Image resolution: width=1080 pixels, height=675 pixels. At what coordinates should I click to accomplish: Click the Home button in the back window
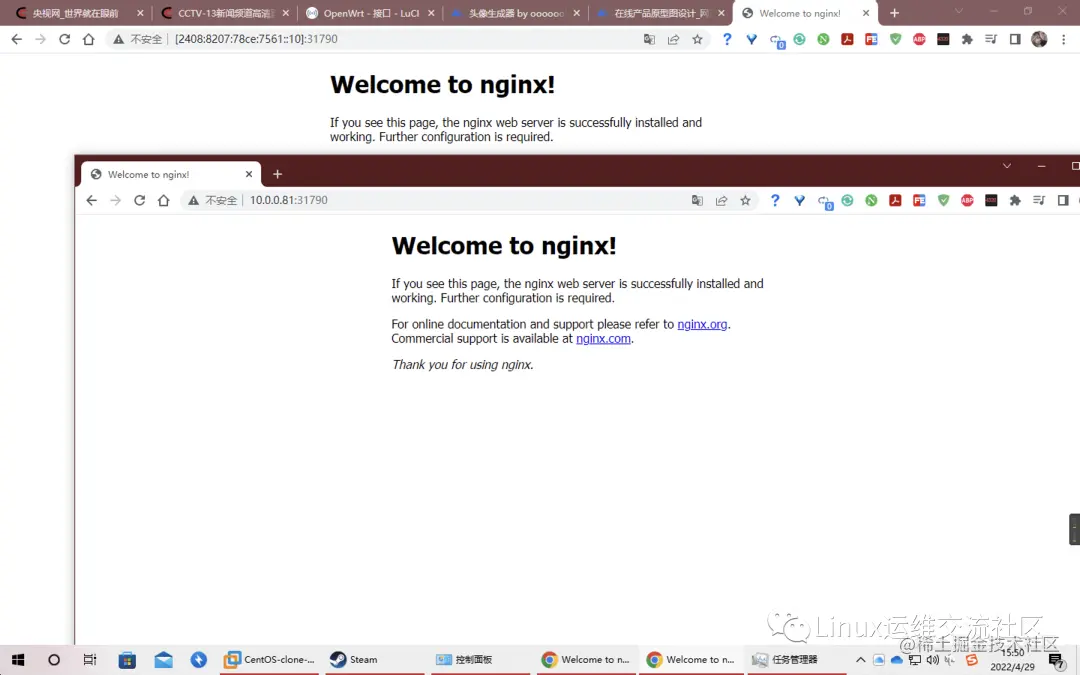88,39
